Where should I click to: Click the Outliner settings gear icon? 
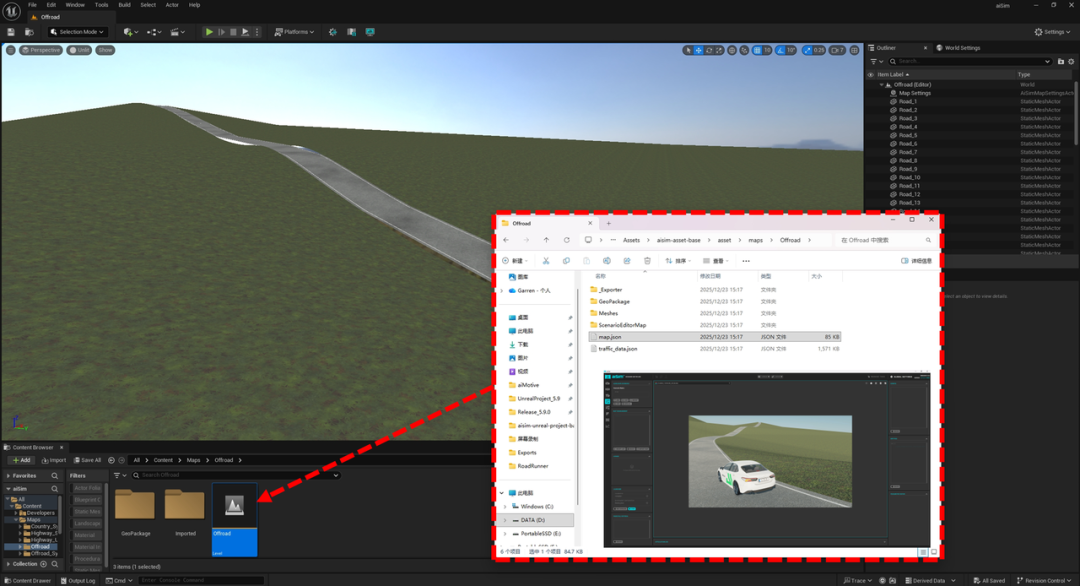click(1072, 61)
